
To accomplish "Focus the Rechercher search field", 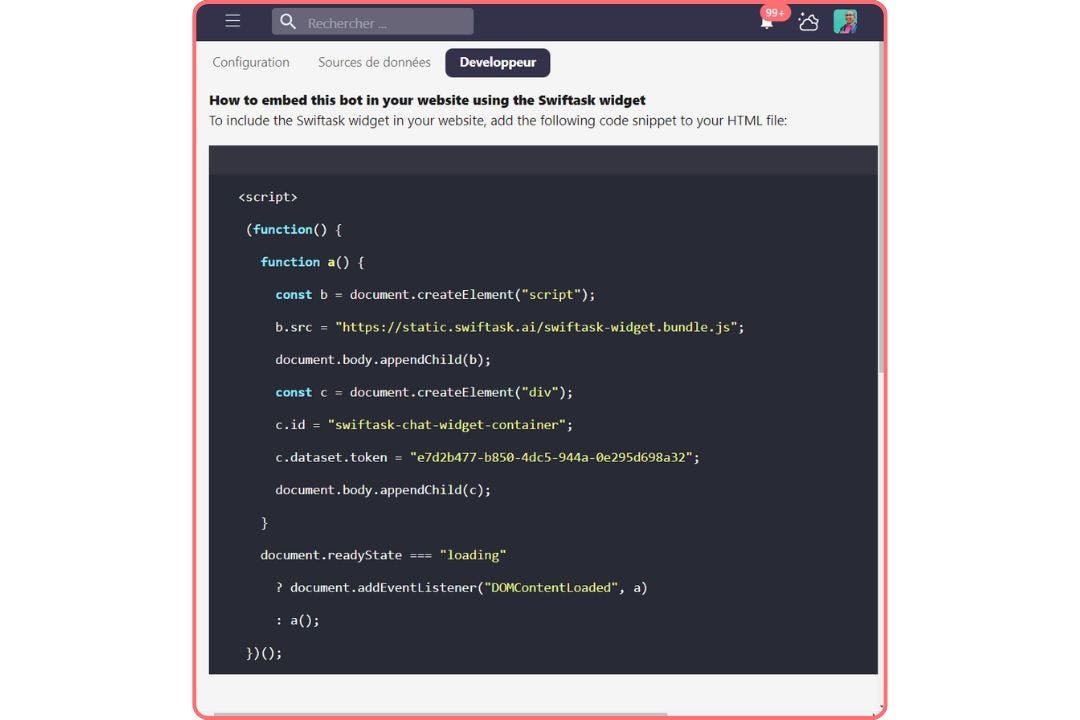I will (373, 22).
